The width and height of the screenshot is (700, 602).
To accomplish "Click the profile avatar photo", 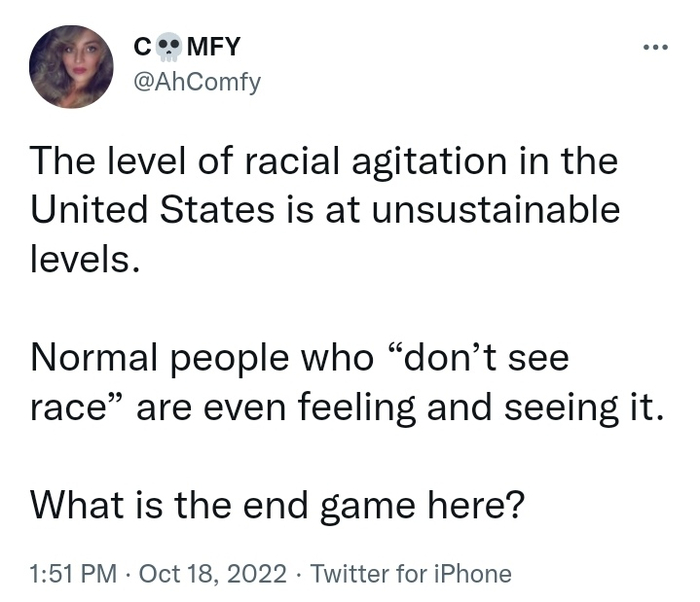I will click(71, 66).
